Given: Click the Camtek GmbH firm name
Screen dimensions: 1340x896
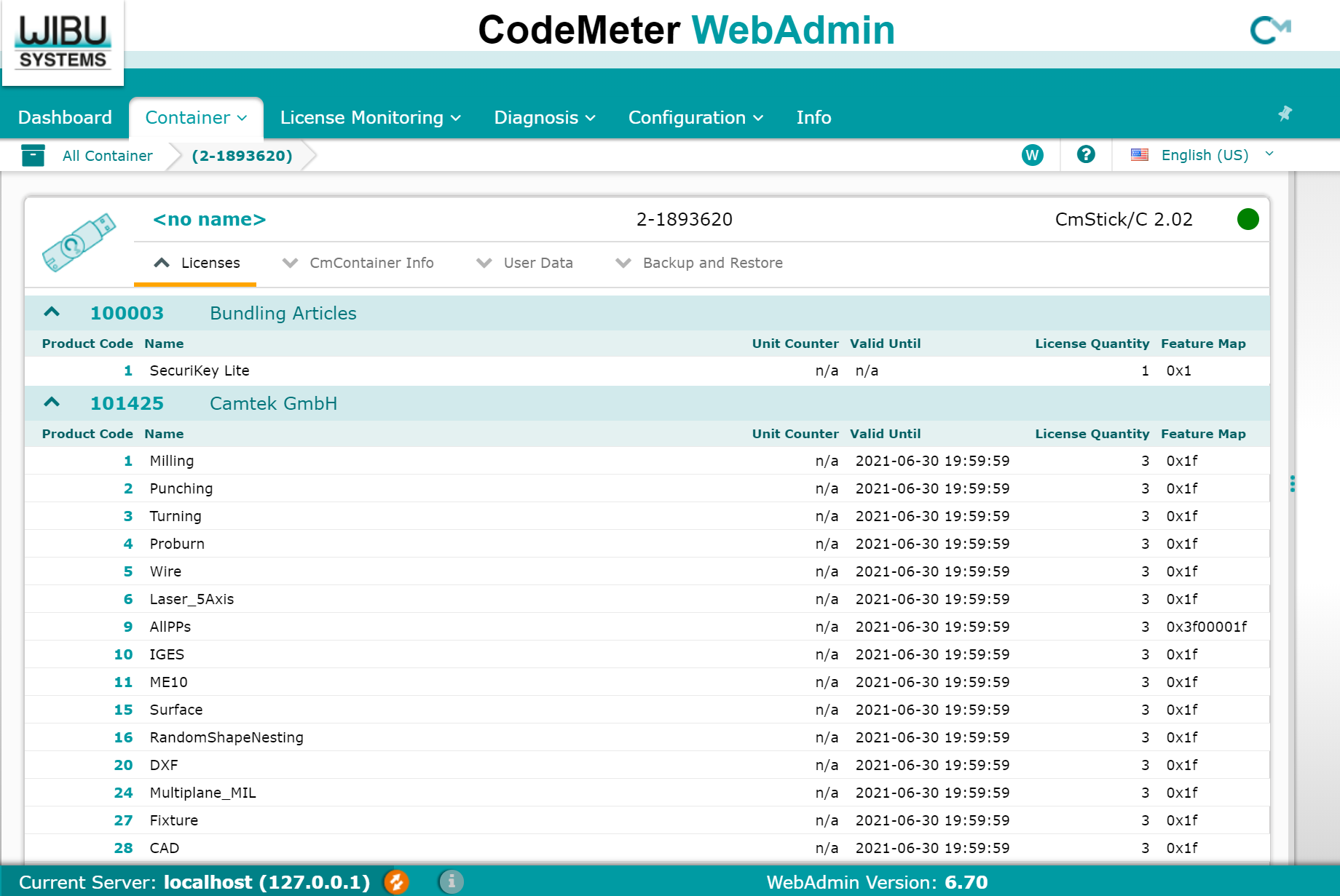Looking at the screenshot, I should click(x=273, y=403).
